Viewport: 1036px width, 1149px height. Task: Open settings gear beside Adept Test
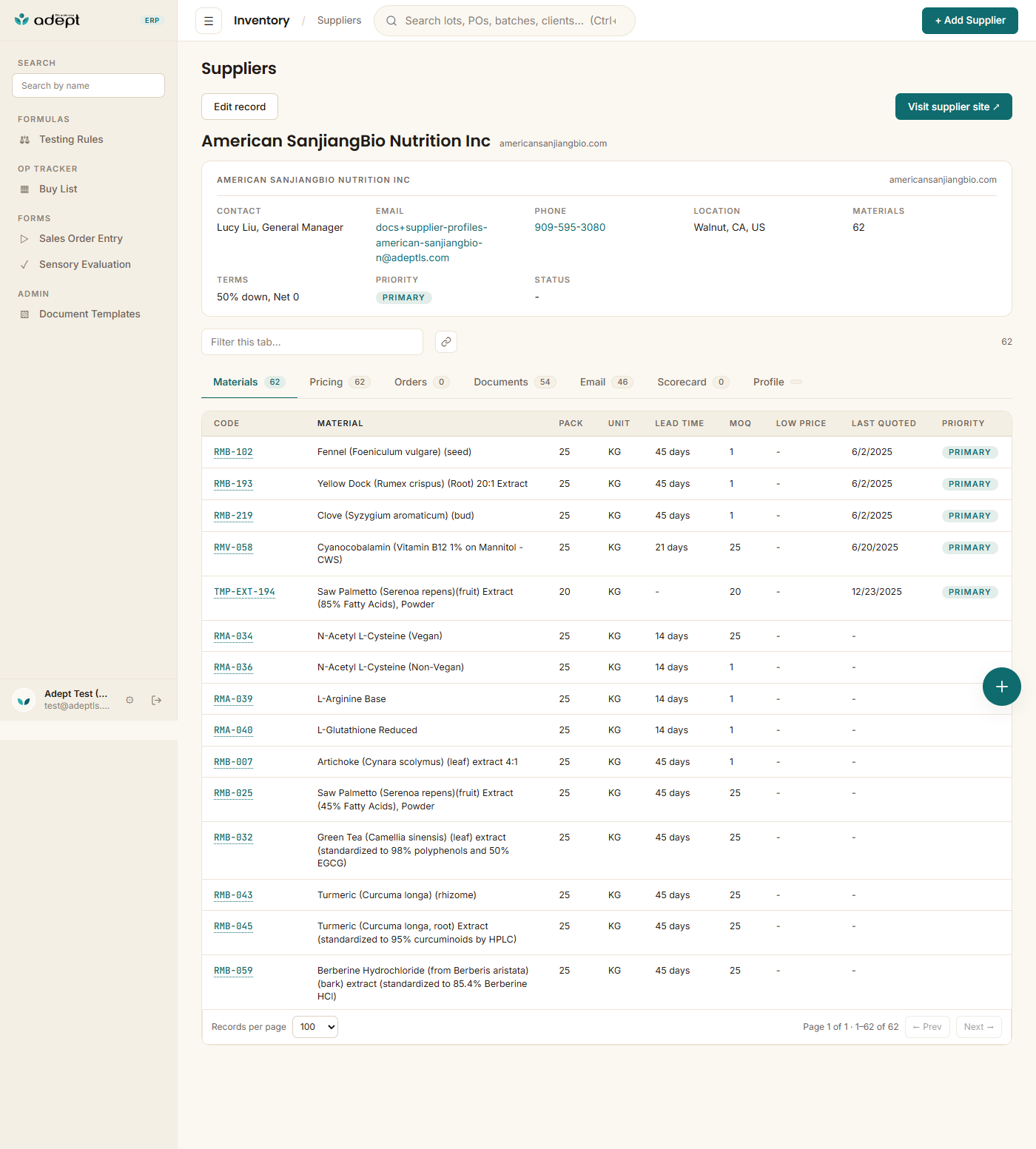[129, 700]
